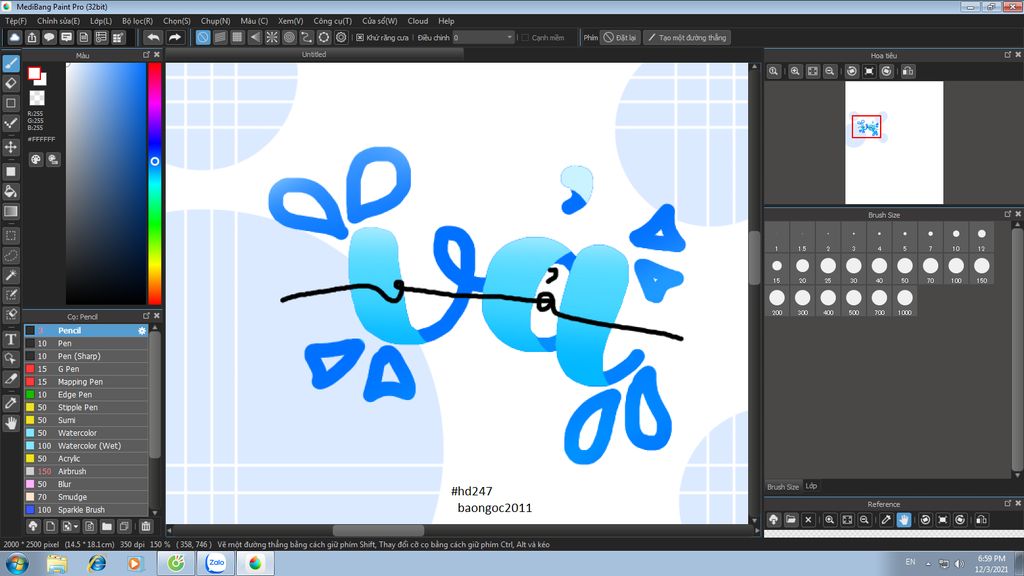This screenshot has width=1024, height=576.
Task: Select the Magic Wand tool
Action: click(11, 275)
